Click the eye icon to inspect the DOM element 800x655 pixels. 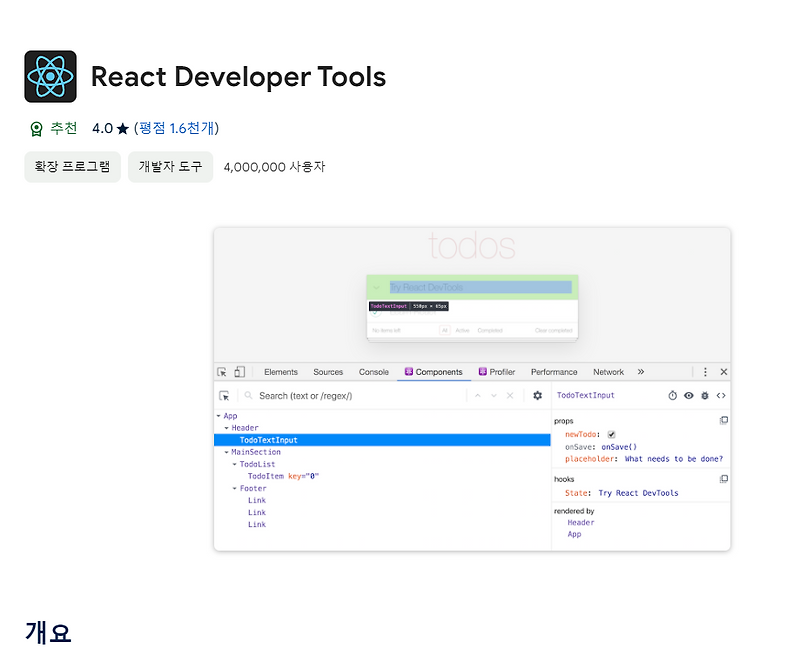(688, 396)
